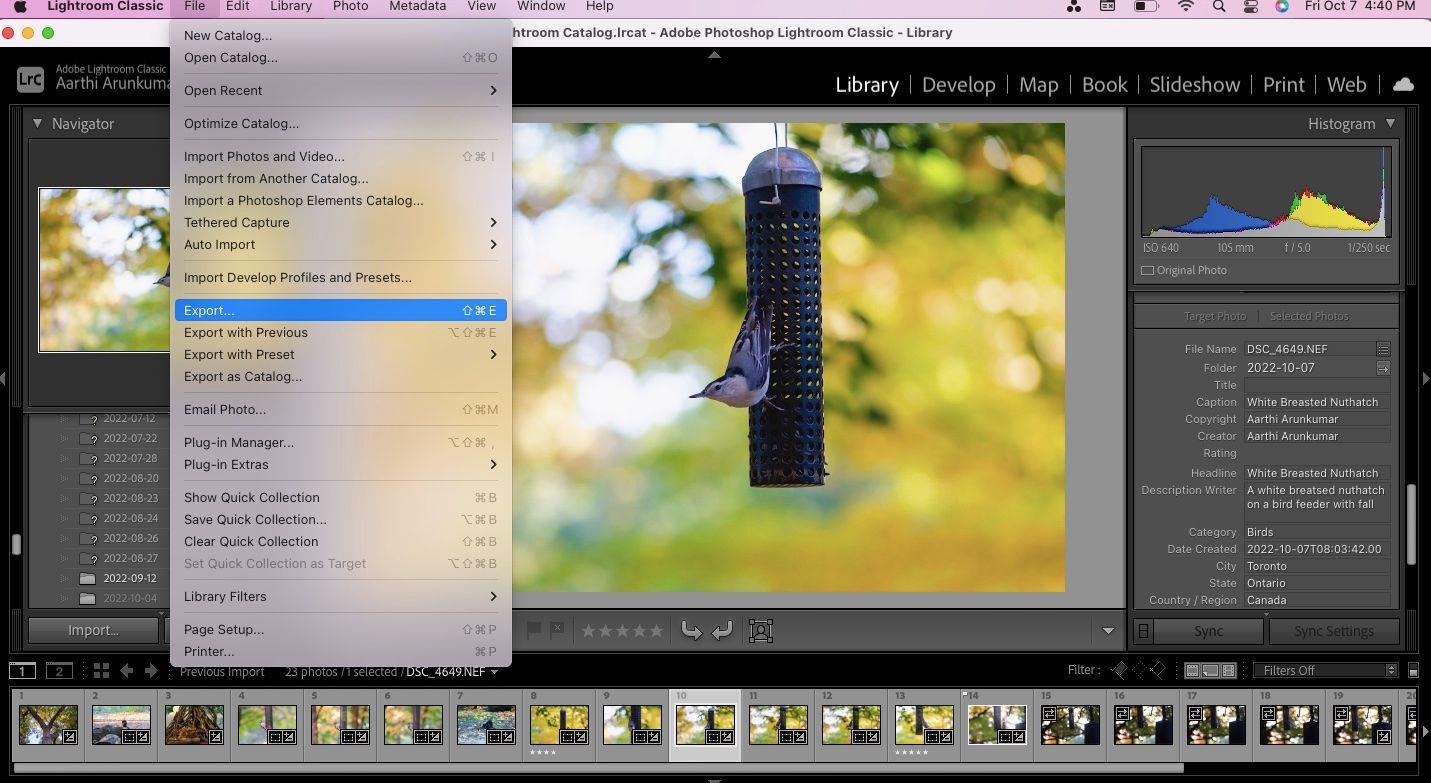Collapse the Navigator panel triangle
Image resolution: width=1431 pixels, height=783 pixels.
[x=38, y=124]
